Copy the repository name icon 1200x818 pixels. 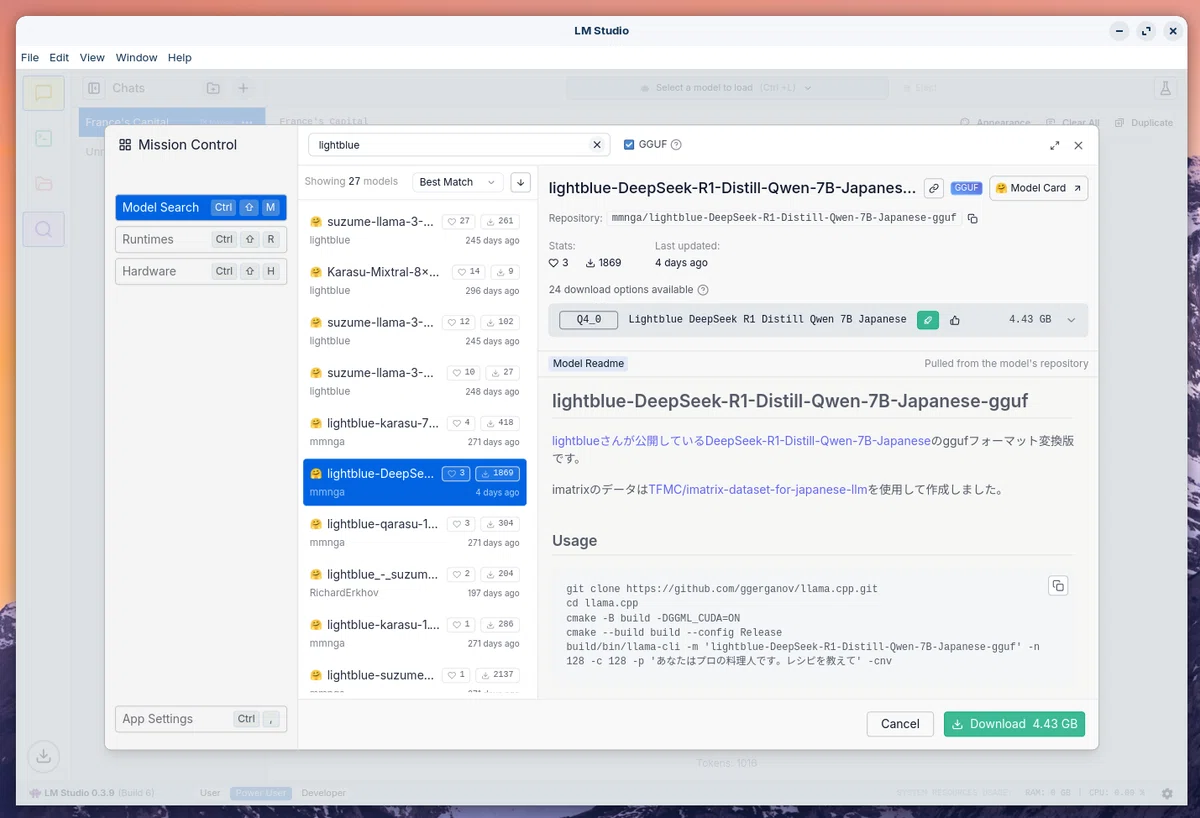tap(972, 218)
